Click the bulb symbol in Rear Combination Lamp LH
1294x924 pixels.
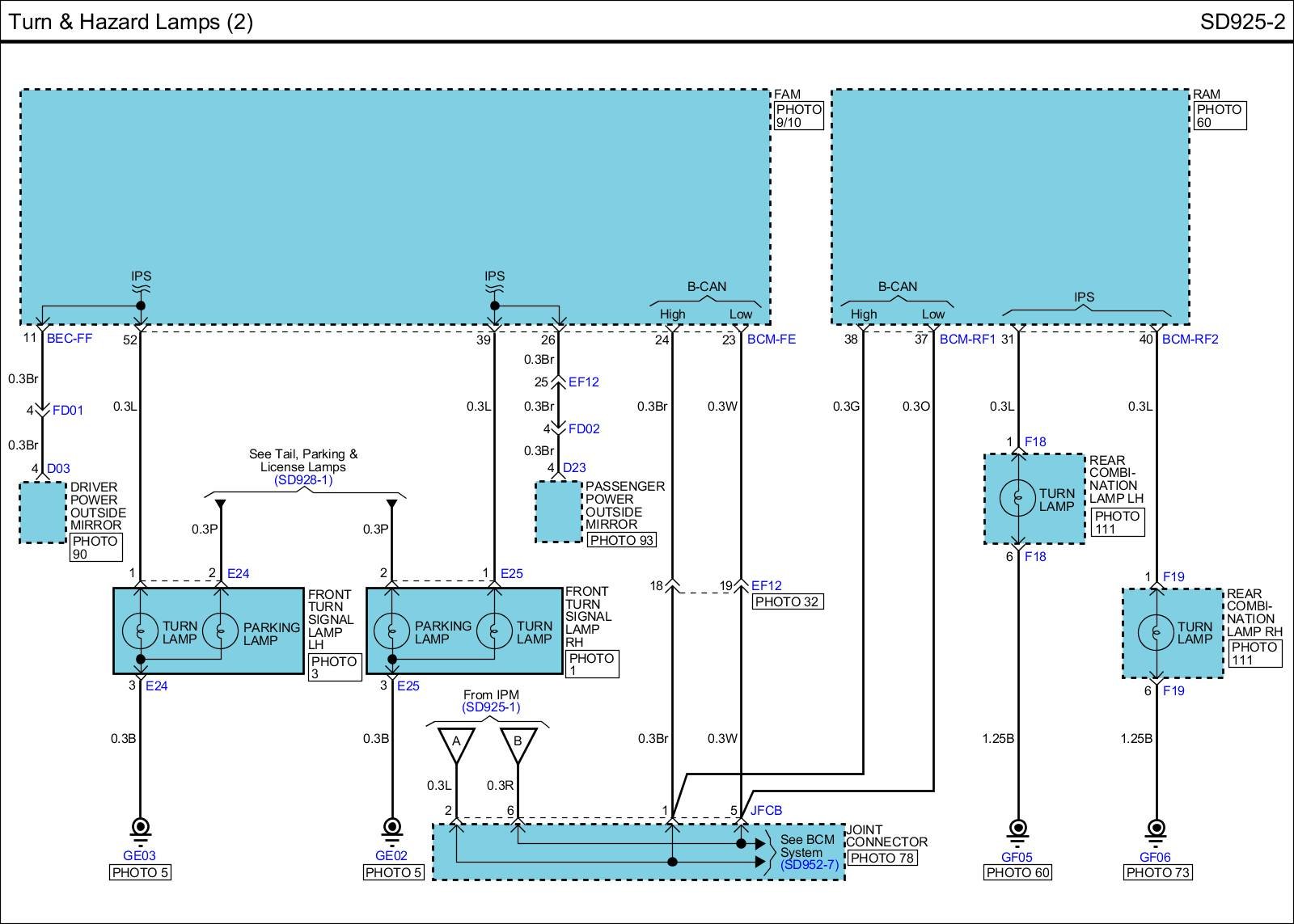pos(1018,498)
